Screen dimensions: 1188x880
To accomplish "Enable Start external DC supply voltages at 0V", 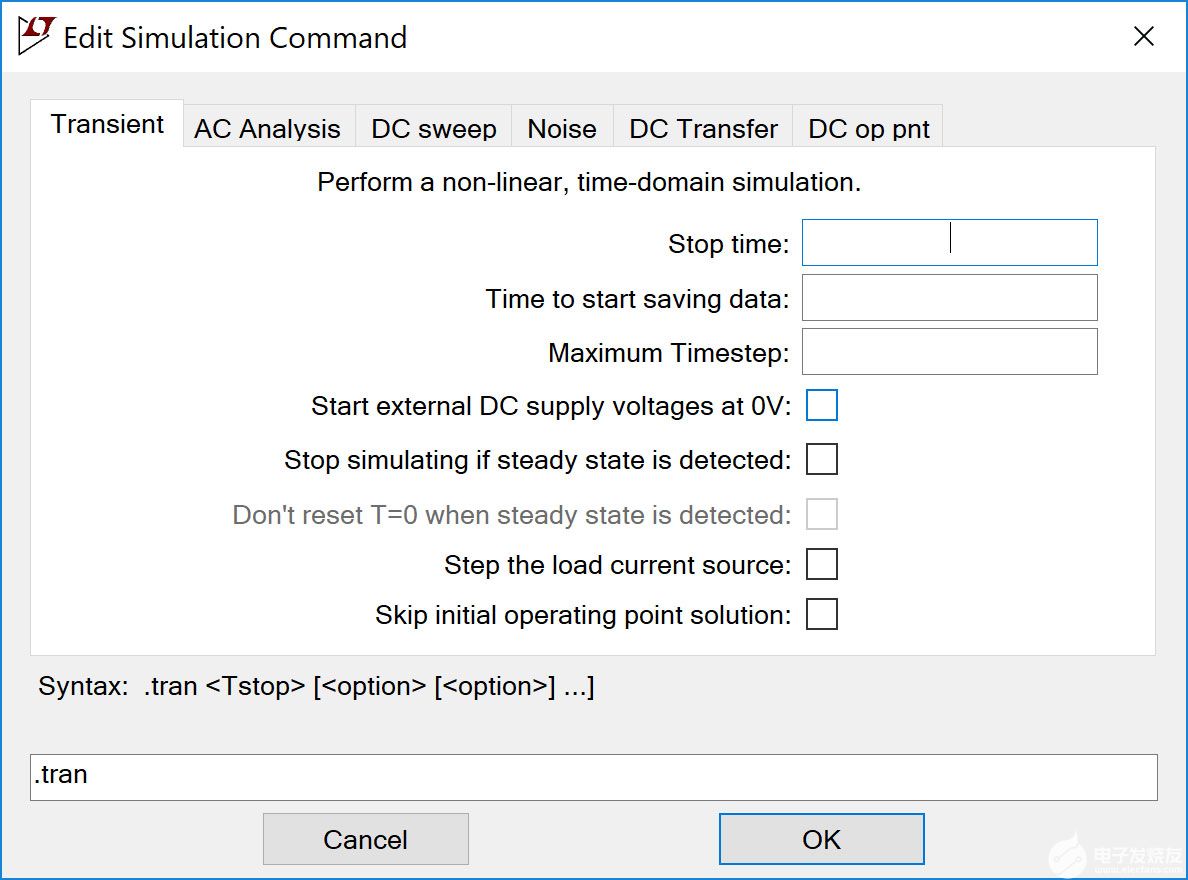I will click(821, 406).
